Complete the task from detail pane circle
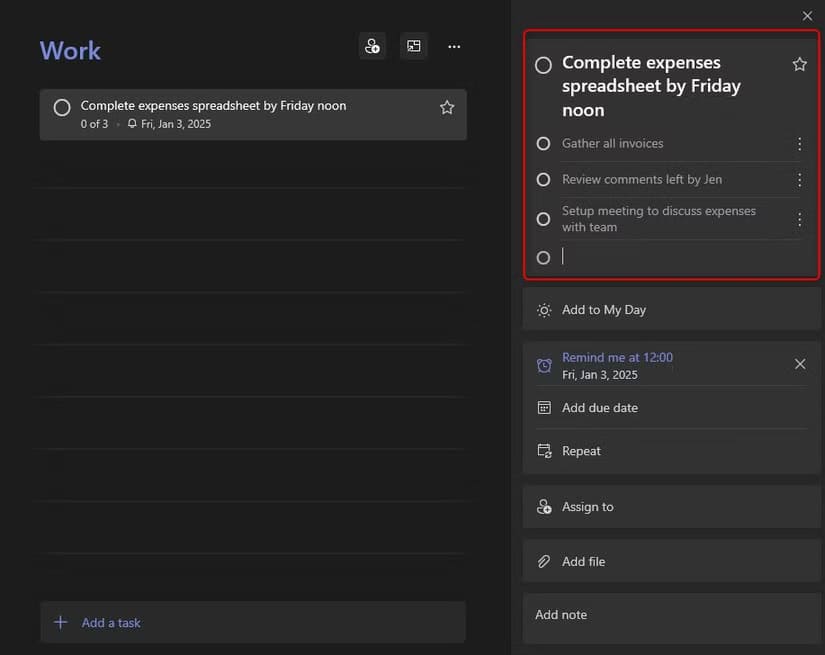The width and height of the screenshot is (825, 655). (x=544, y=65)
